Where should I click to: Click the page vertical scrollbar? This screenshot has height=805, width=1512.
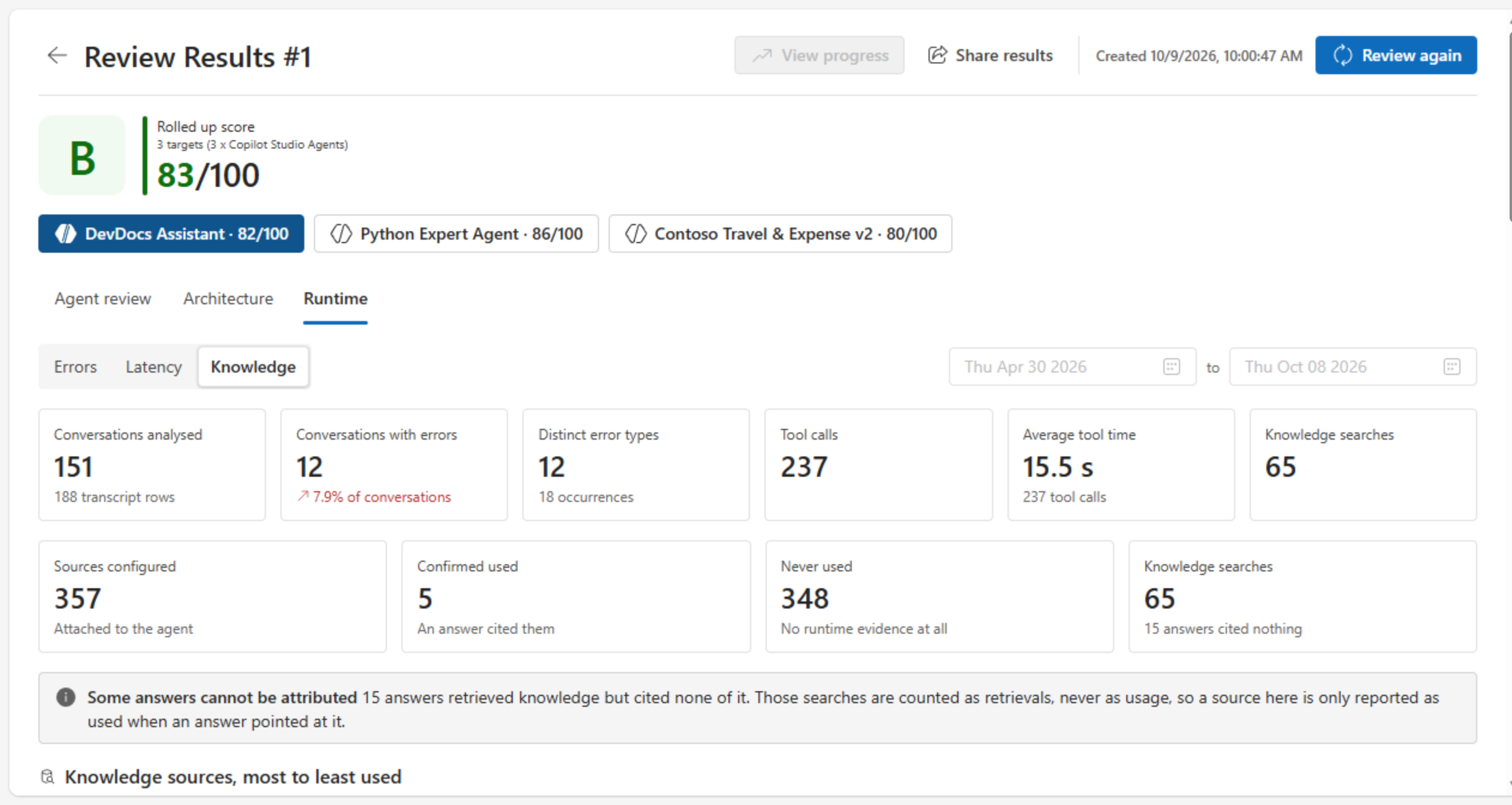pos(1509,126)
